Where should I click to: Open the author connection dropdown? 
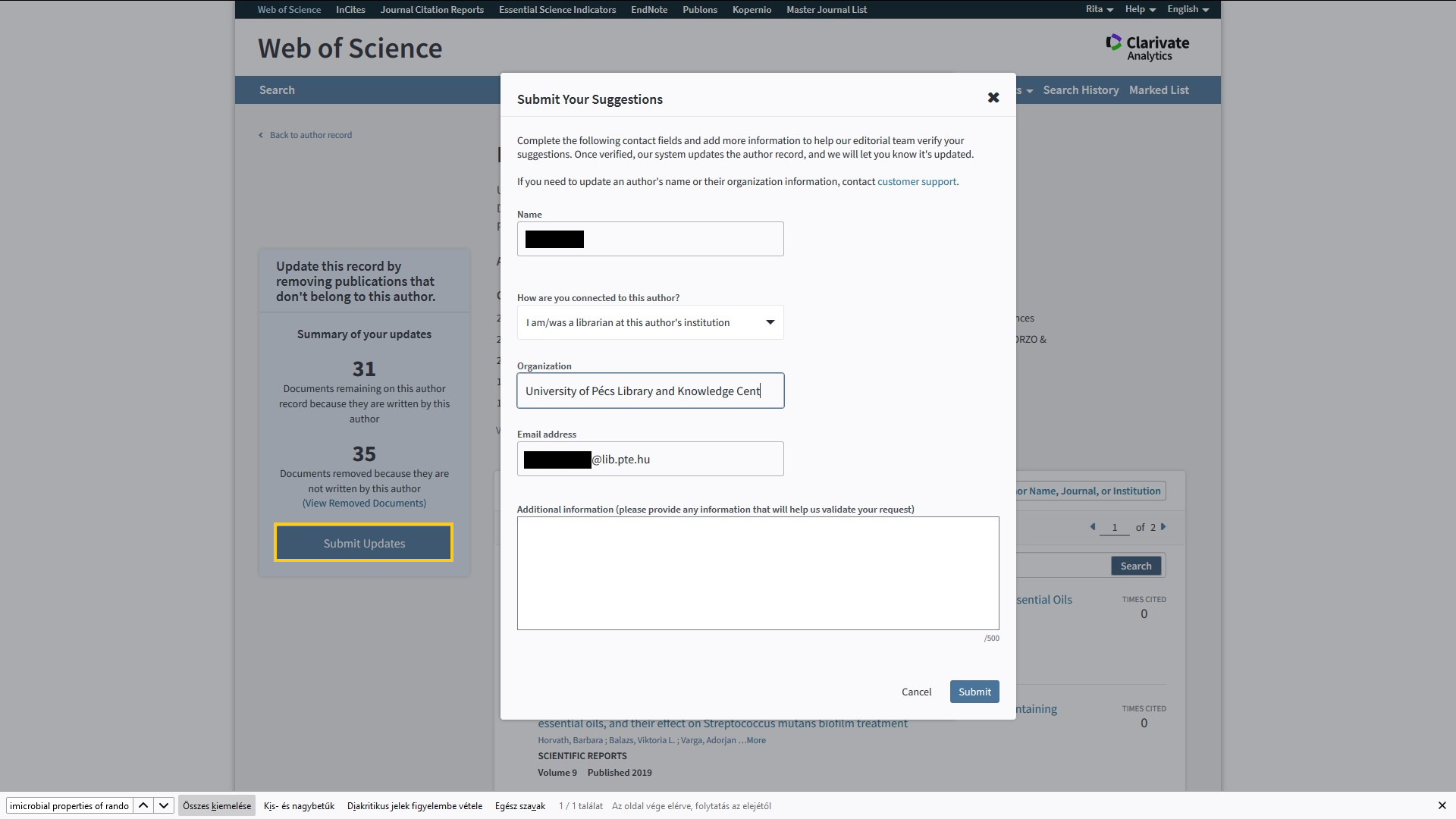[x=650, y=322]
